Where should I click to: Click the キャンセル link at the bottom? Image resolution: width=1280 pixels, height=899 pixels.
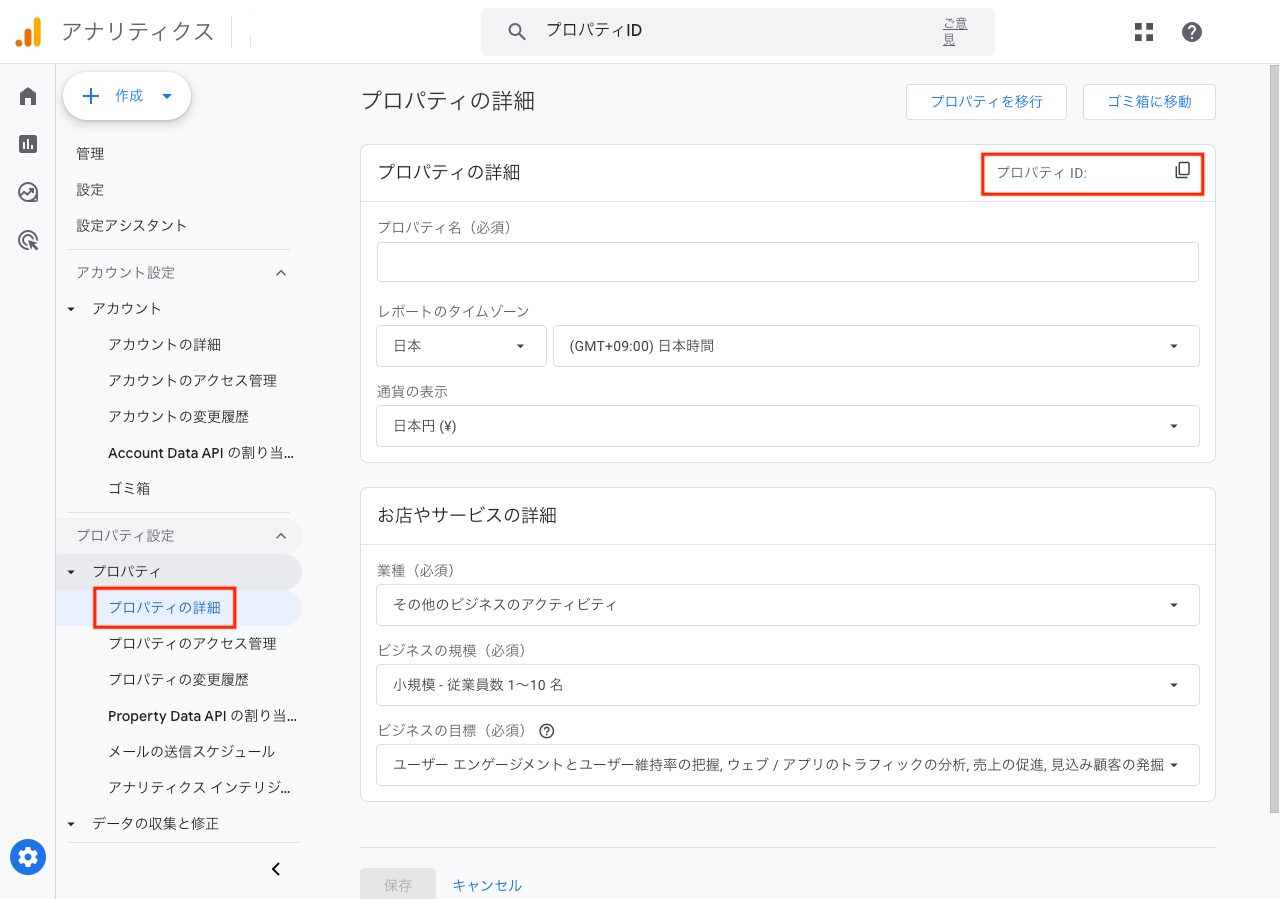[x=487, y=884]
